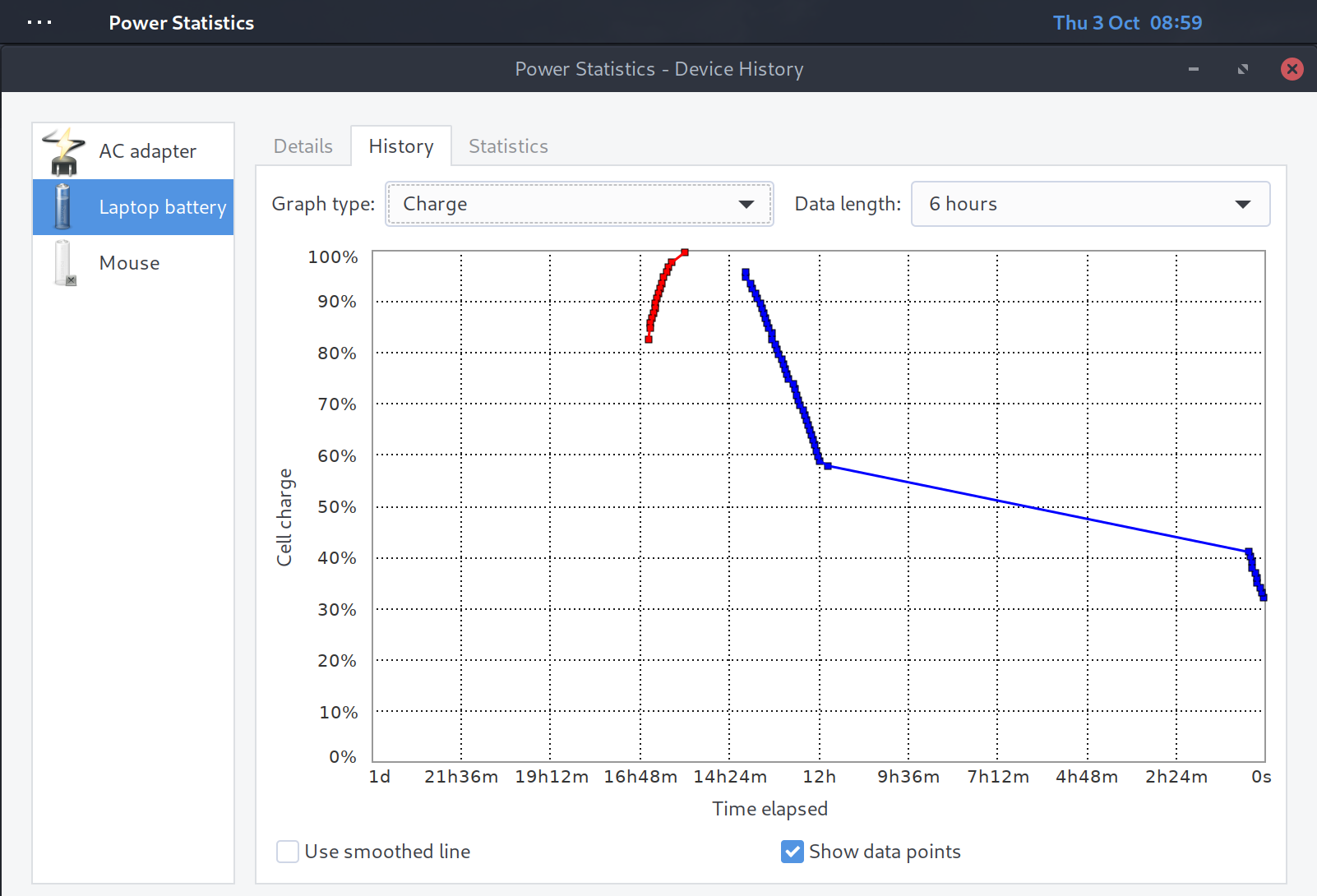Close the Power Statistics window
The height and width of the screenshot is (896, 1317).
click(1292, 69)
